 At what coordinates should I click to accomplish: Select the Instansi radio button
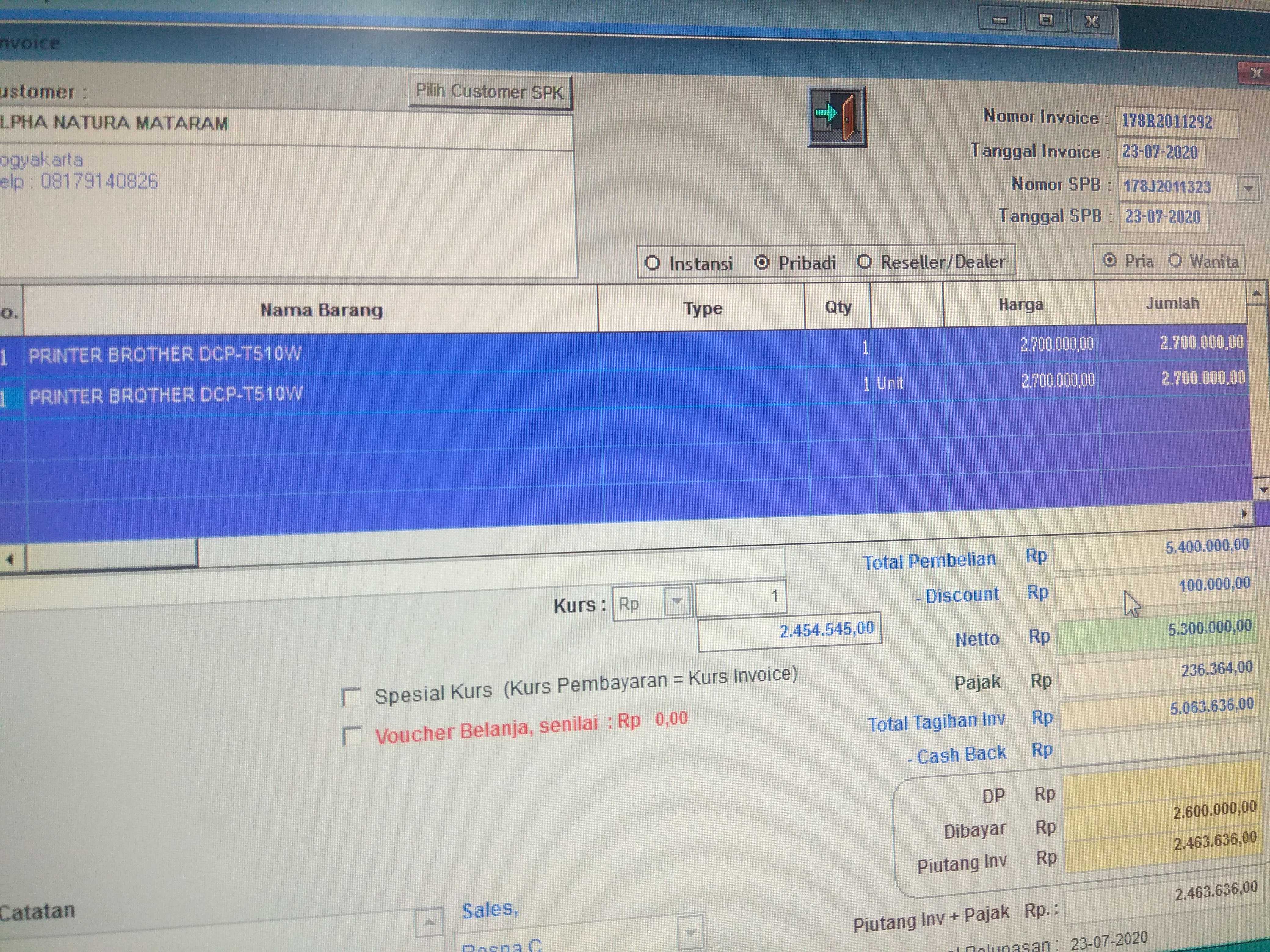pyautogui.click(x=652, y=263)
